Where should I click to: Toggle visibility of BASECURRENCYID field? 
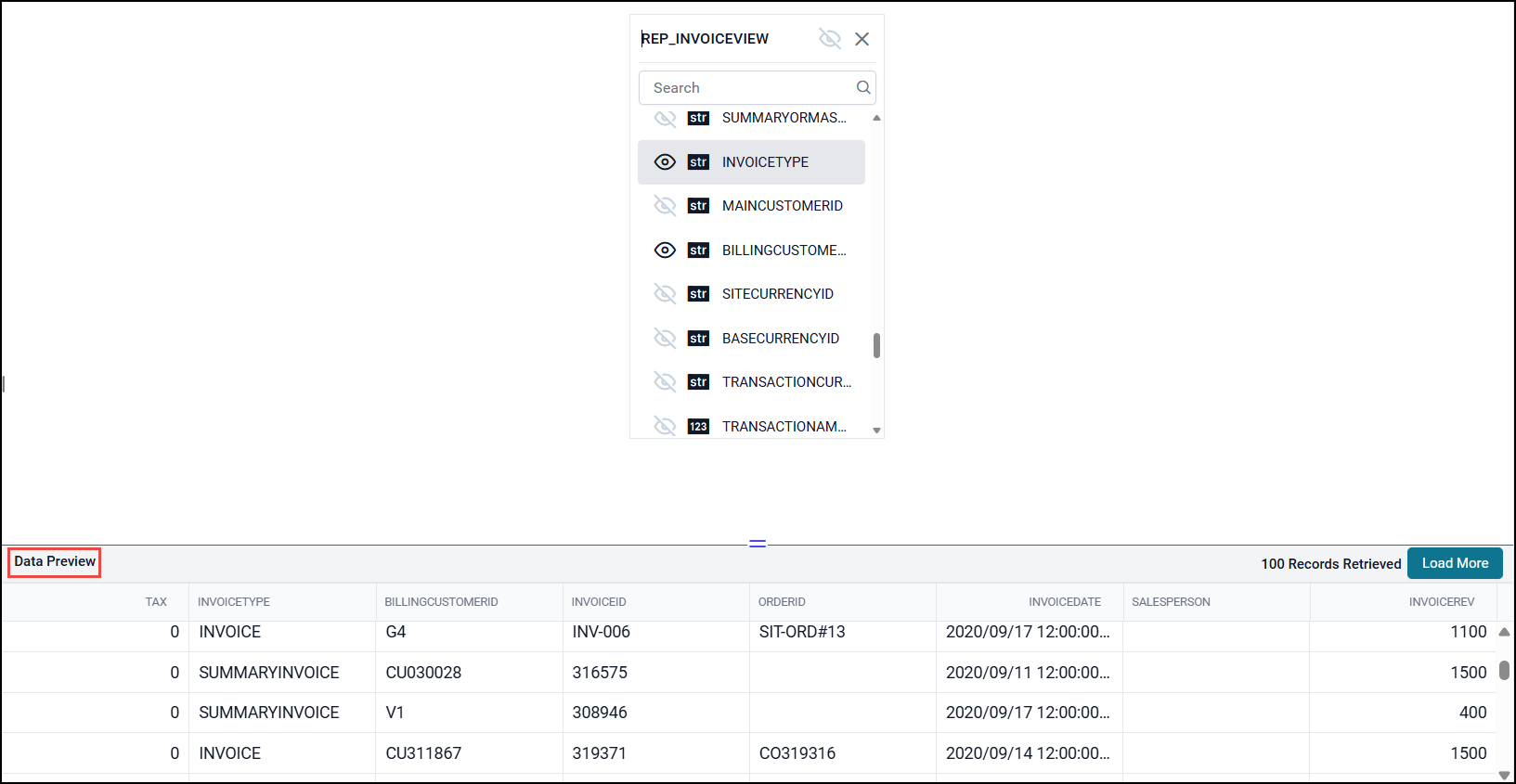665,339
